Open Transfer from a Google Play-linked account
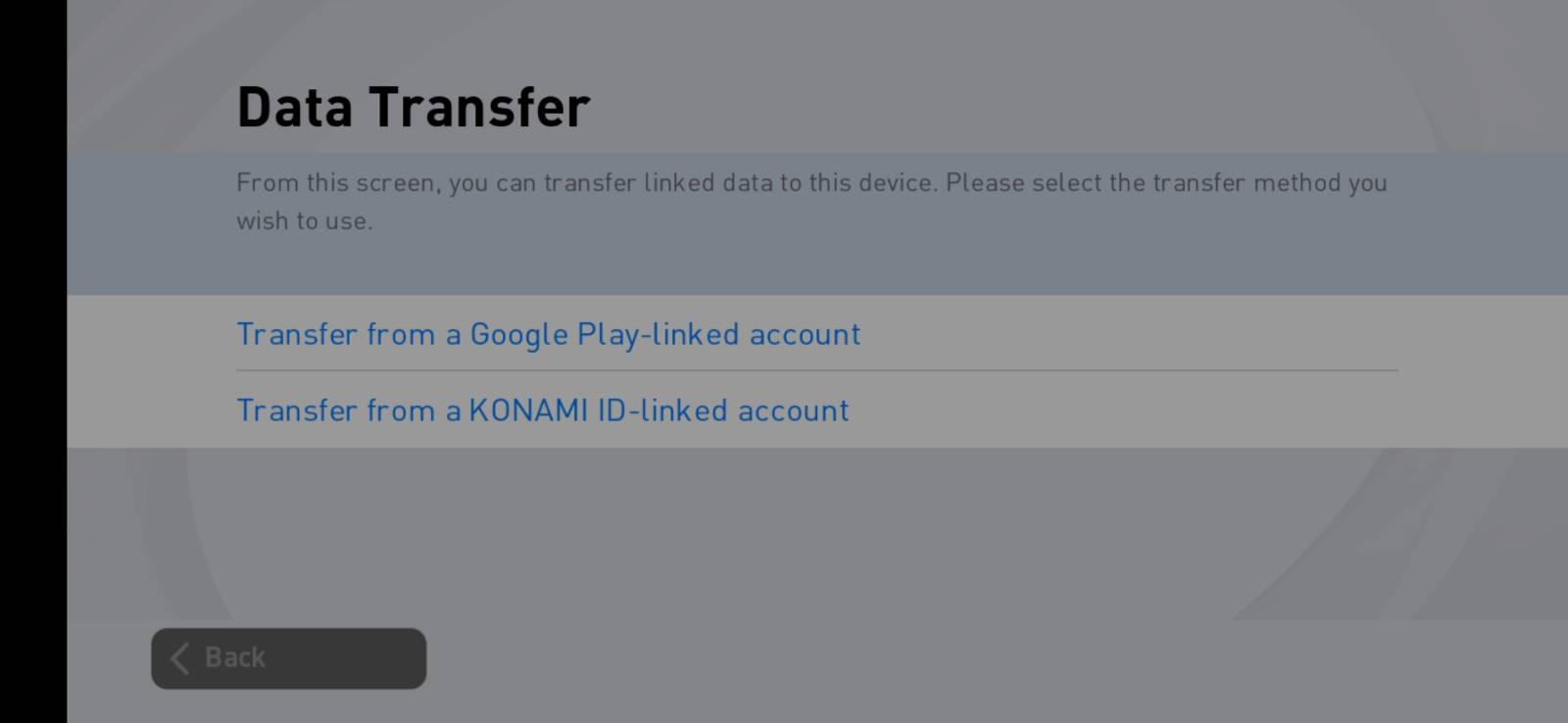This screenshot has width=1568, height=723. click(x=548, y=334)
